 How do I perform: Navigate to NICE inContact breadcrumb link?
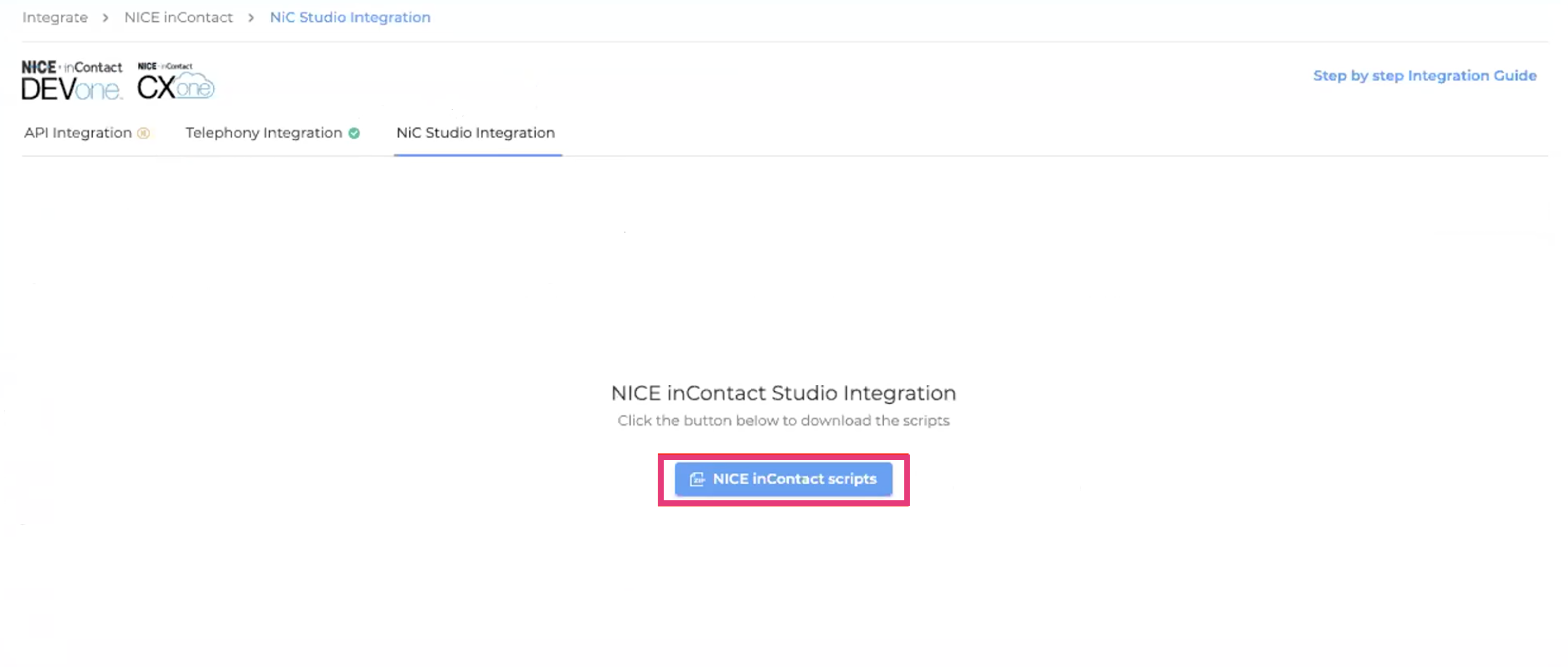point(179,18)
